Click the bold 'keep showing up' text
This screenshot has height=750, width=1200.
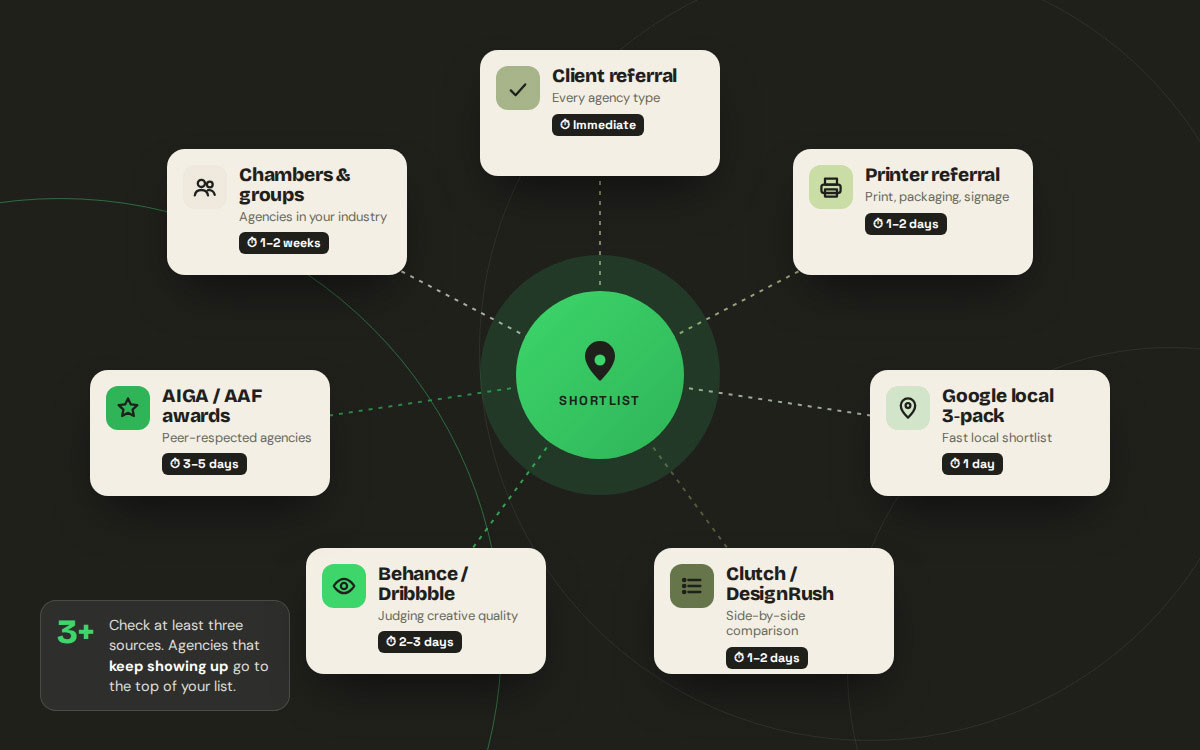pyautogui.click(x=168, y=666)
